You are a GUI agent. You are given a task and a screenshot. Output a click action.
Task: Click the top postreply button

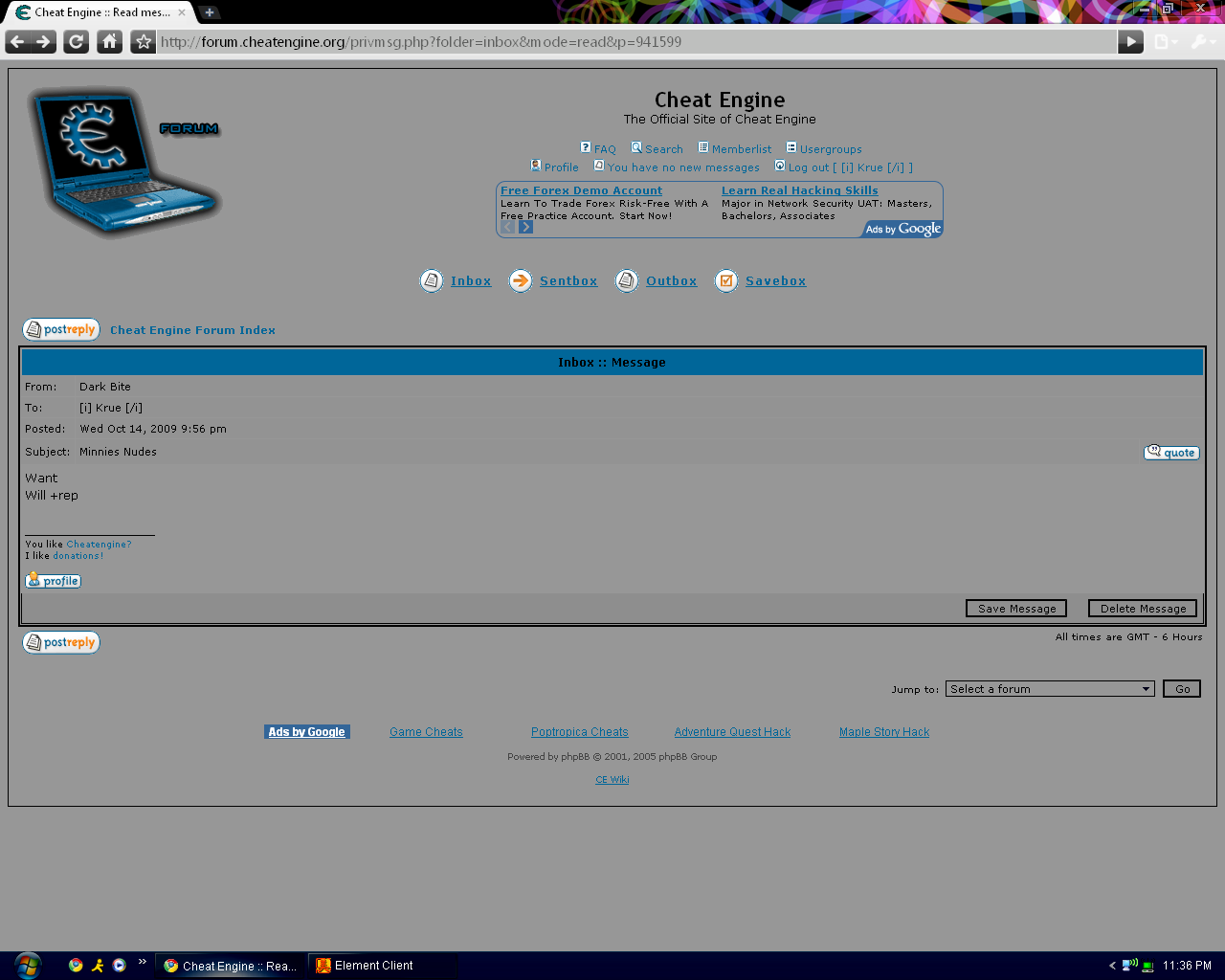[61, 329]
